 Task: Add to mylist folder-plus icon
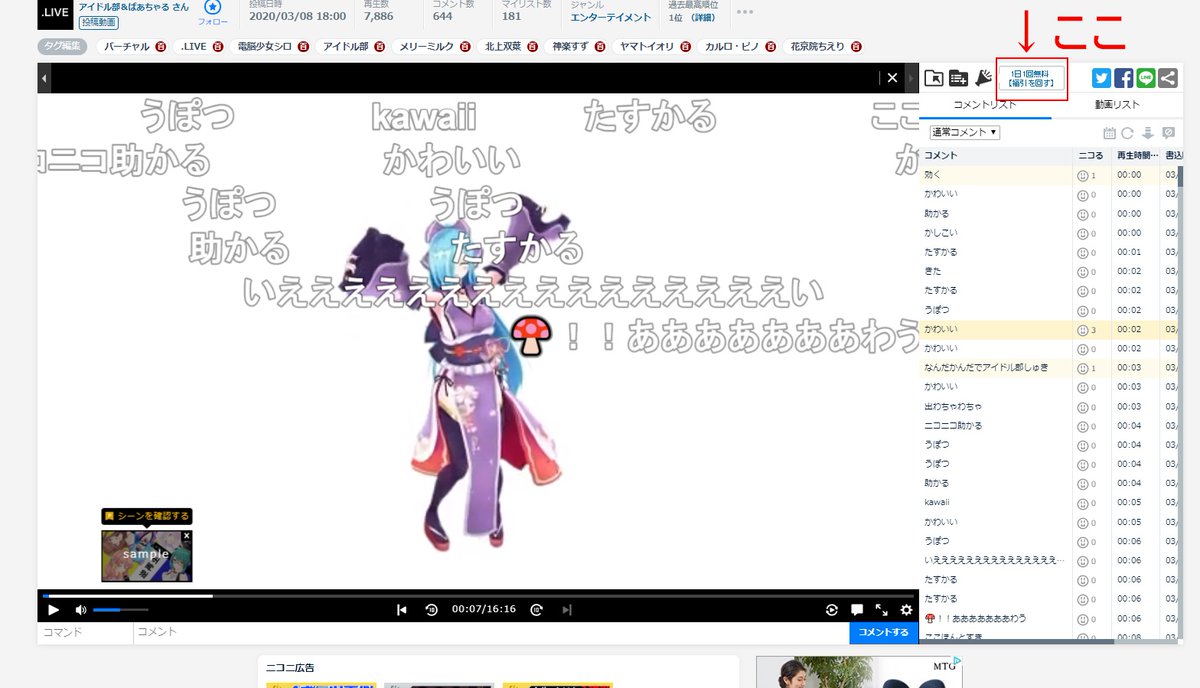(959, 78)
